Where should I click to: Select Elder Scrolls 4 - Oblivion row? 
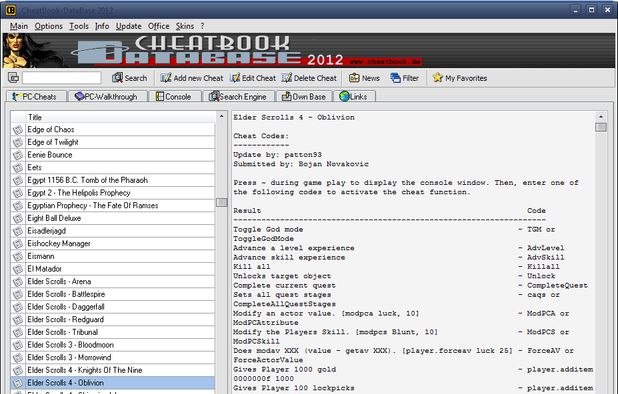[113, 383]
